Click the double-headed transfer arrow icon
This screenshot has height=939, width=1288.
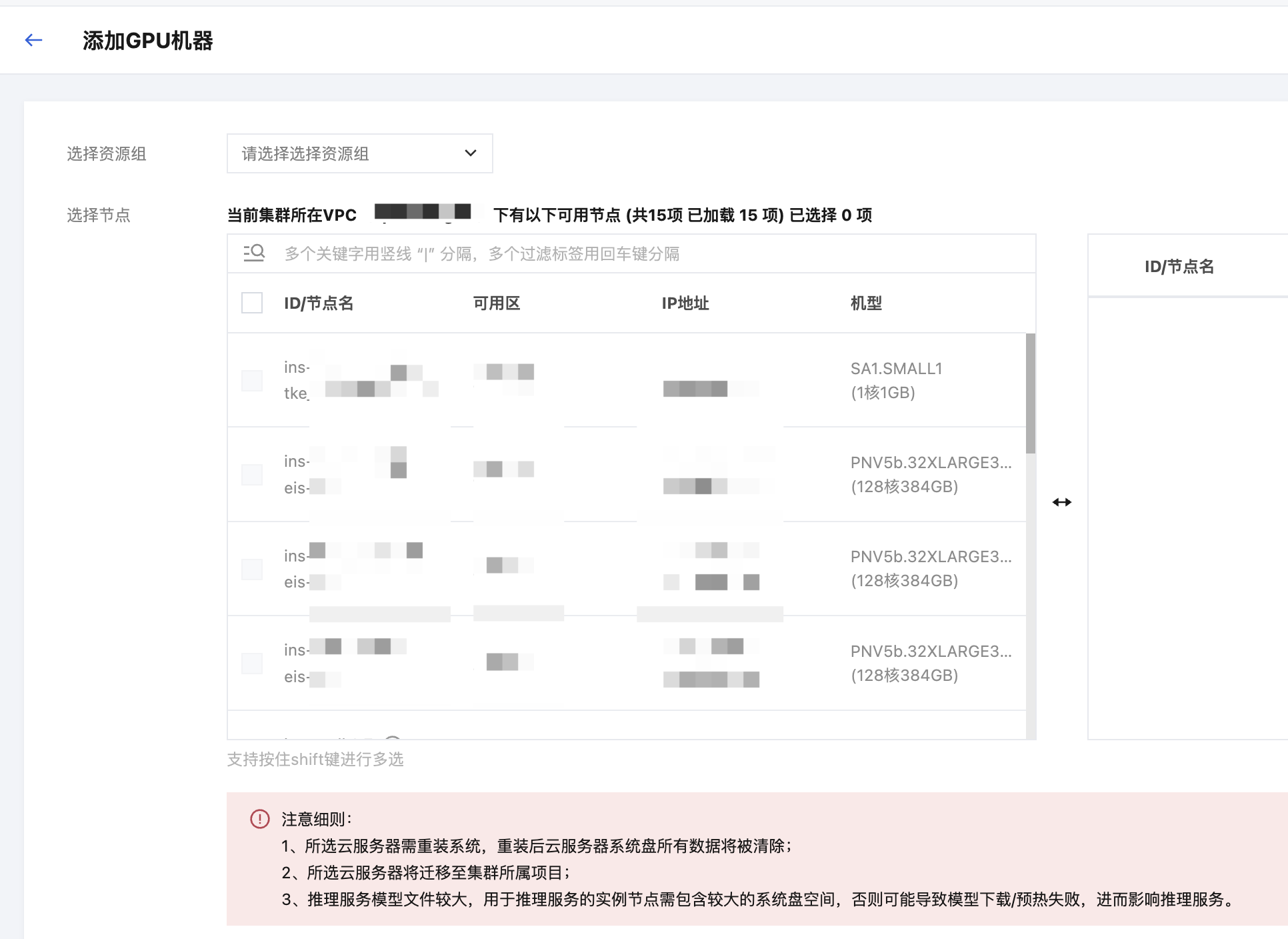(x=1061, y=502)
